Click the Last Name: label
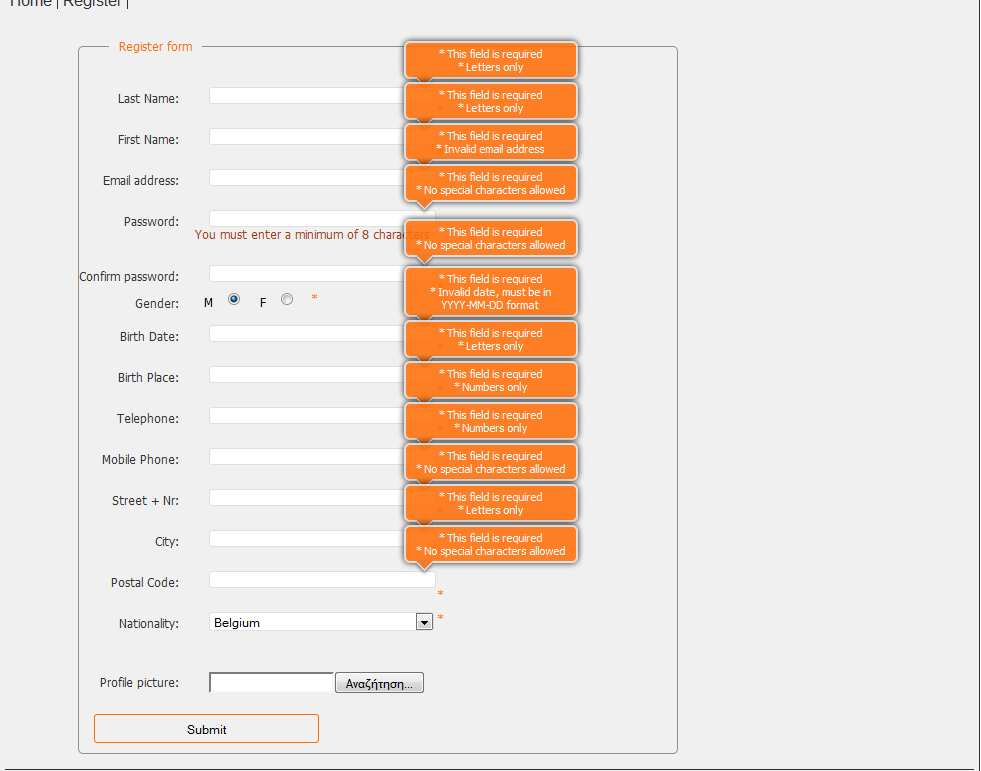 pos(148,98)
